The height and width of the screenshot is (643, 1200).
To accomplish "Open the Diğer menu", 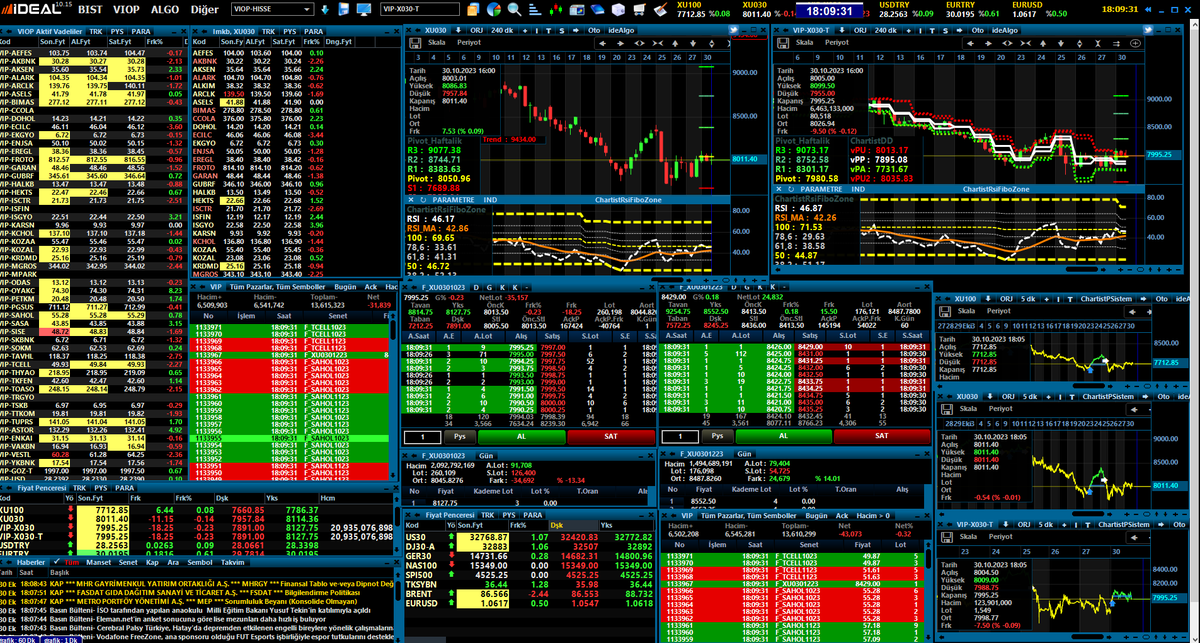I will [205, 10].
